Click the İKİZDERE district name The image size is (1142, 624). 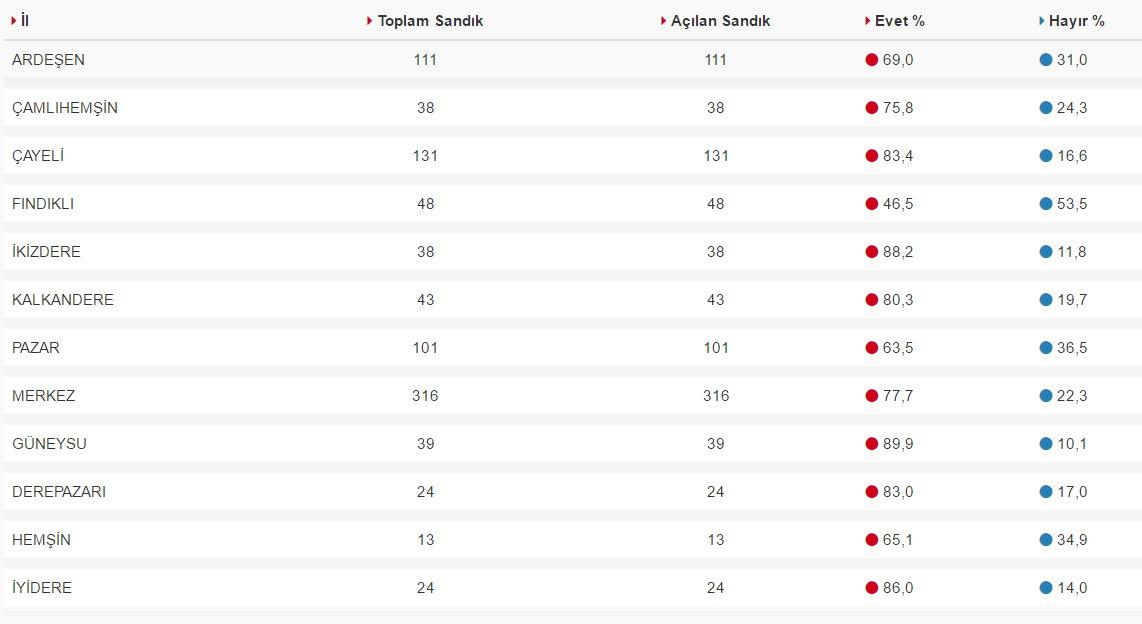pyautogui.click(x=46, y=252)
